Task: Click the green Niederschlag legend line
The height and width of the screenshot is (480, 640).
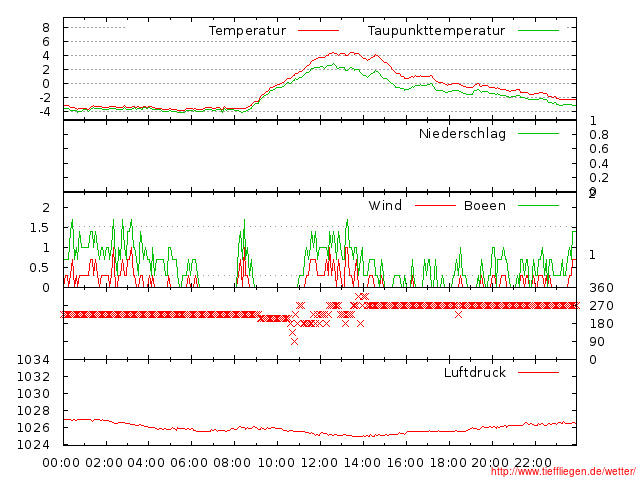Action: tap(538, 133)
